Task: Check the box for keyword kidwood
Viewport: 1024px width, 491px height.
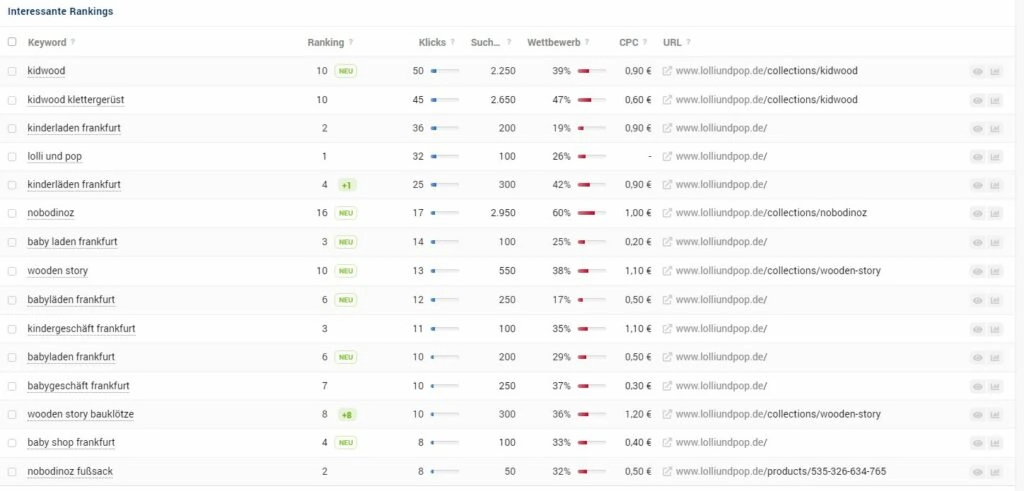Action: coord(12,71)
